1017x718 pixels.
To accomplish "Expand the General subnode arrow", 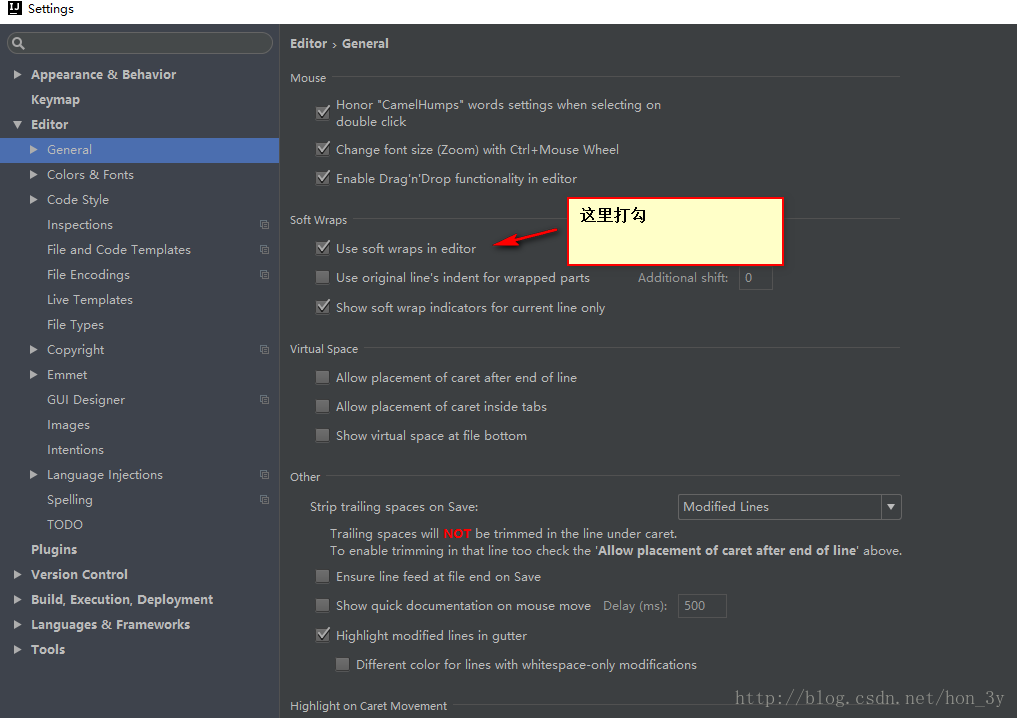I will (34, 150).
